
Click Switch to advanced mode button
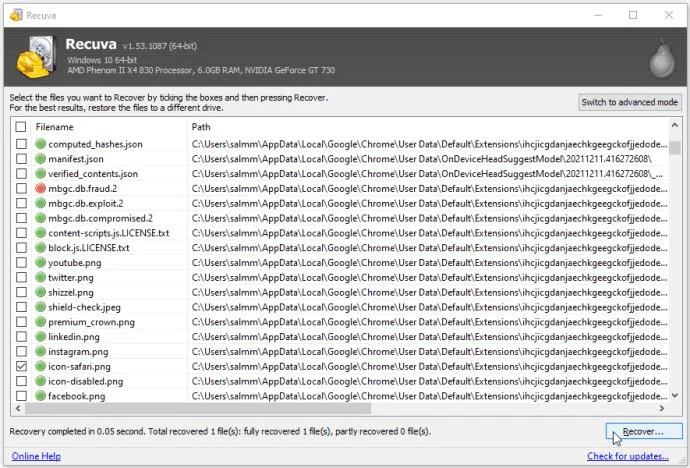click(629, 102)
